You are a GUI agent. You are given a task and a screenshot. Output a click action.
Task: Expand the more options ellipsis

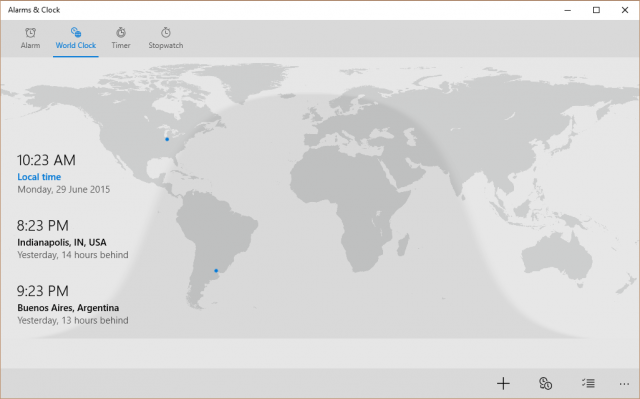624,383
